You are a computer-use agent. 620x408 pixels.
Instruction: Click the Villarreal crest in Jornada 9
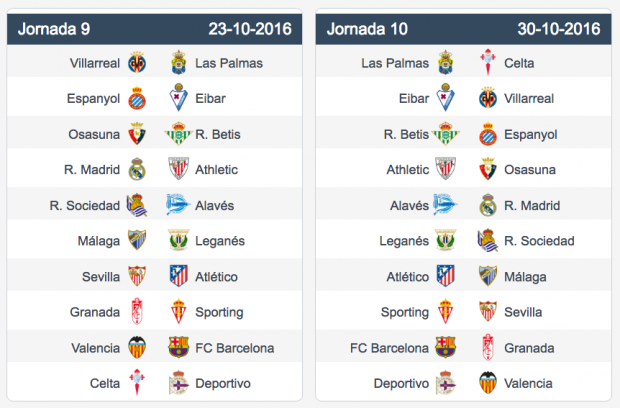(137, 63)
